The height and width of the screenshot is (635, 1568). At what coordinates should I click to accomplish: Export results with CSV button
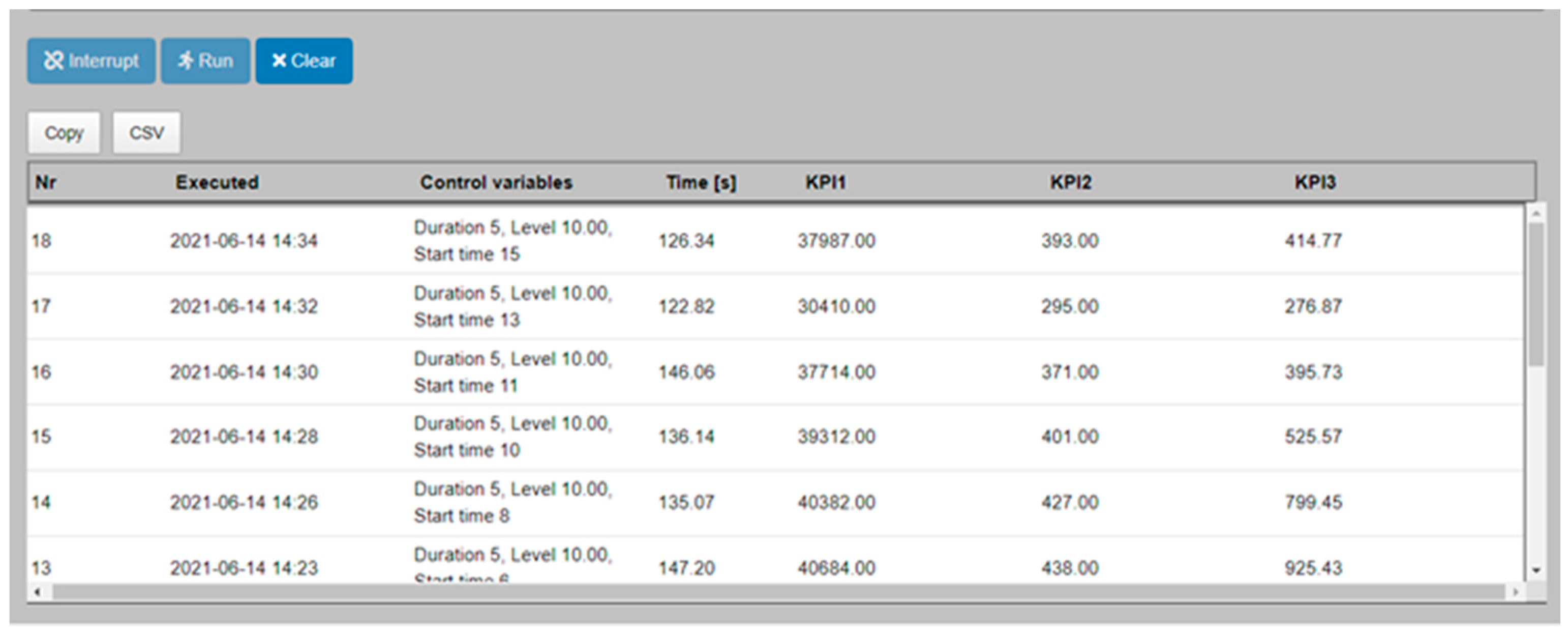click(x=147, y=133)
